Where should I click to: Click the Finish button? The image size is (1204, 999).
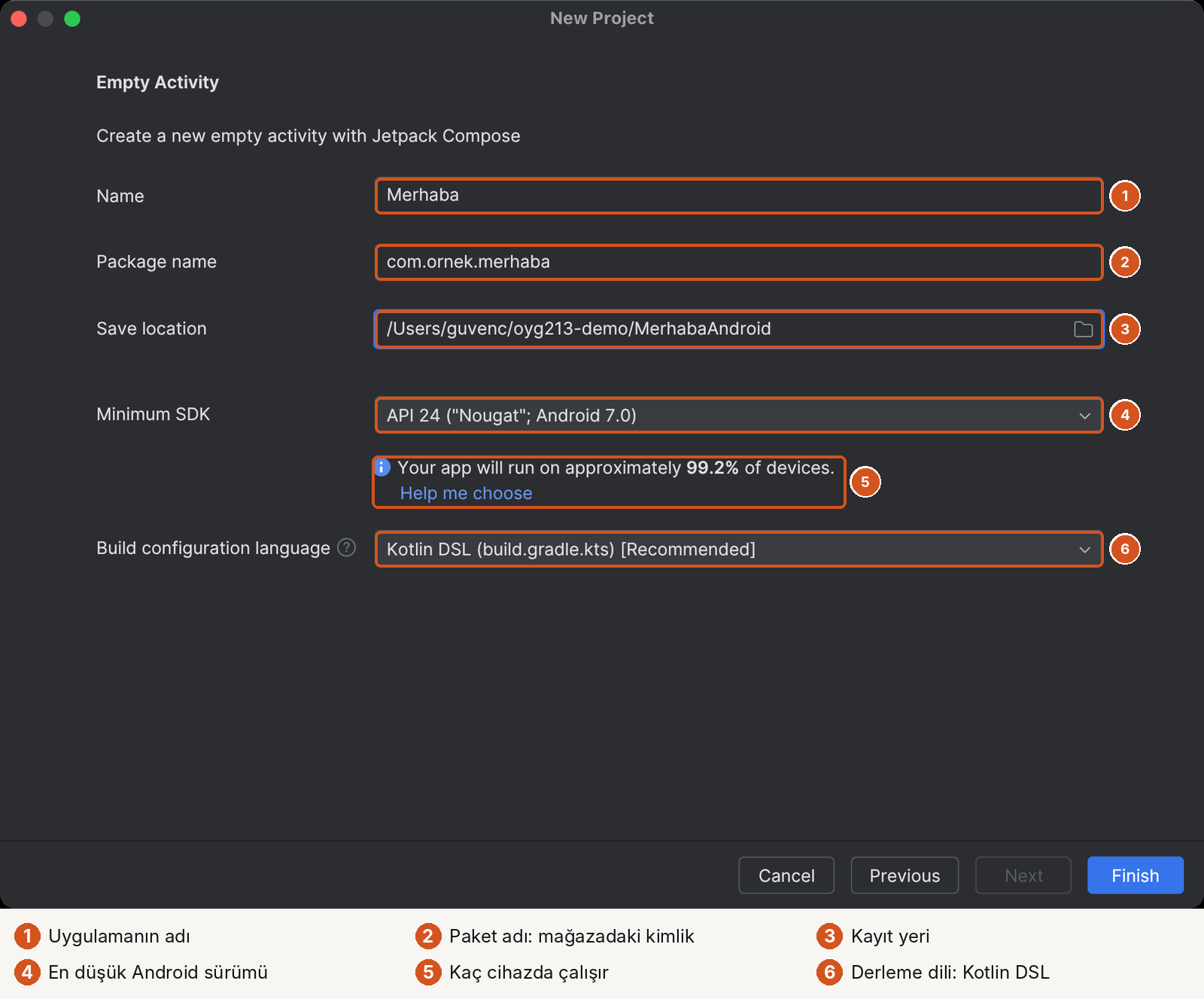(1136, 876)
